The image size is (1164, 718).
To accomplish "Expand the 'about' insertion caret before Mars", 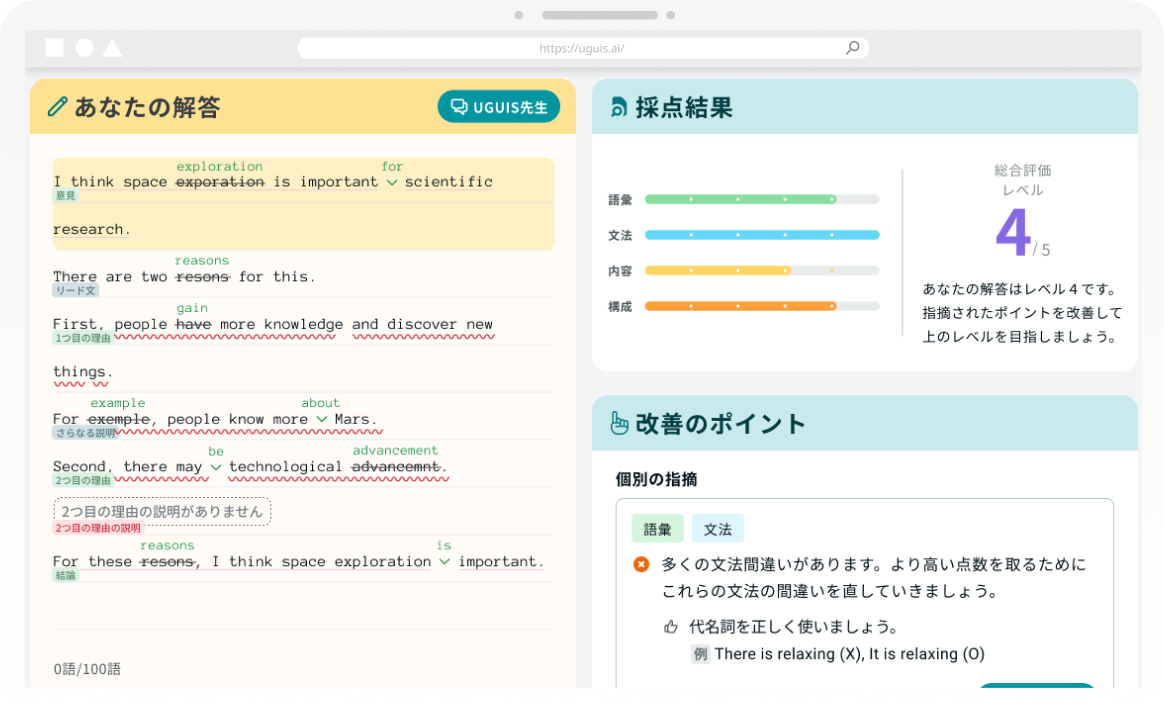I will pyautogui.click(x=321, y=420).
